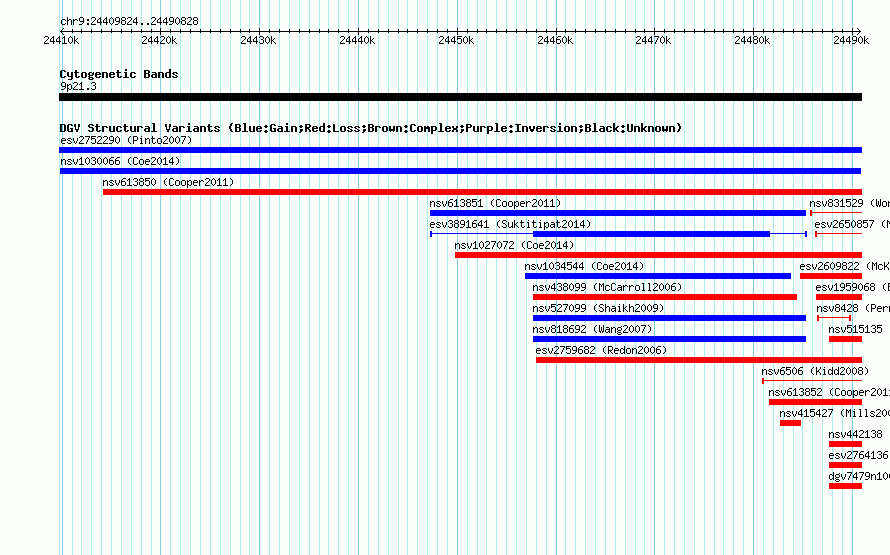Click the 24440k ruler tick label
This screenshot has width=890, height=555.
click(357, 40)
